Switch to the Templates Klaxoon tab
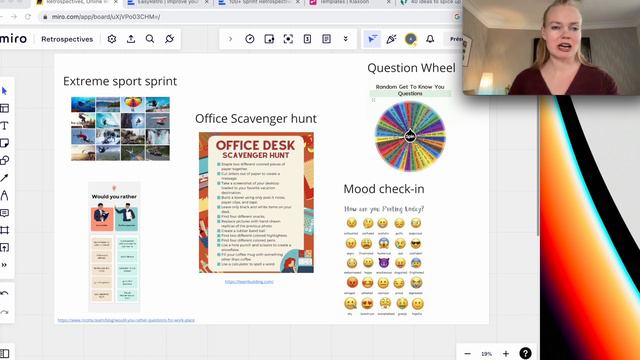Viewport: 640px width, 360px height. [x=349, y=2]
